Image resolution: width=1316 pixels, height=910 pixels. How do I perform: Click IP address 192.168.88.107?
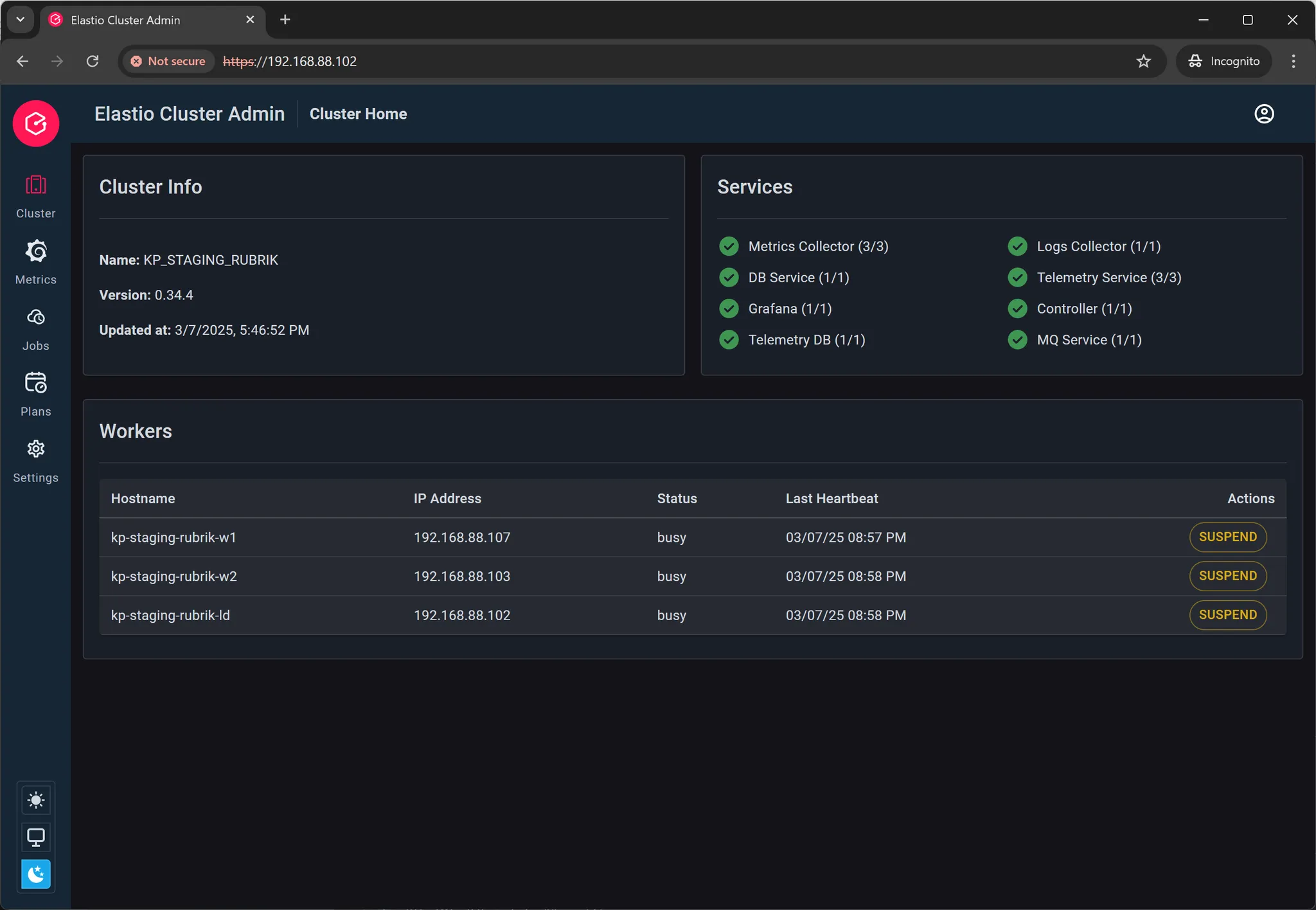pos(462,537)
